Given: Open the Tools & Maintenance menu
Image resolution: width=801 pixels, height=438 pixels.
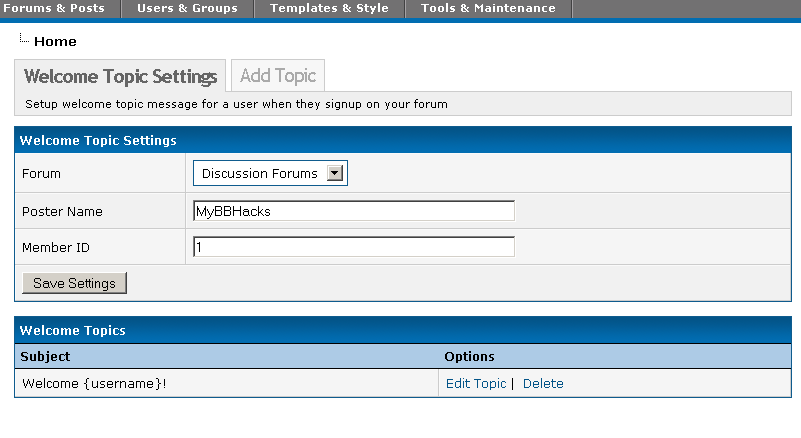Looking at the screenshot, I should coord(488,9).
